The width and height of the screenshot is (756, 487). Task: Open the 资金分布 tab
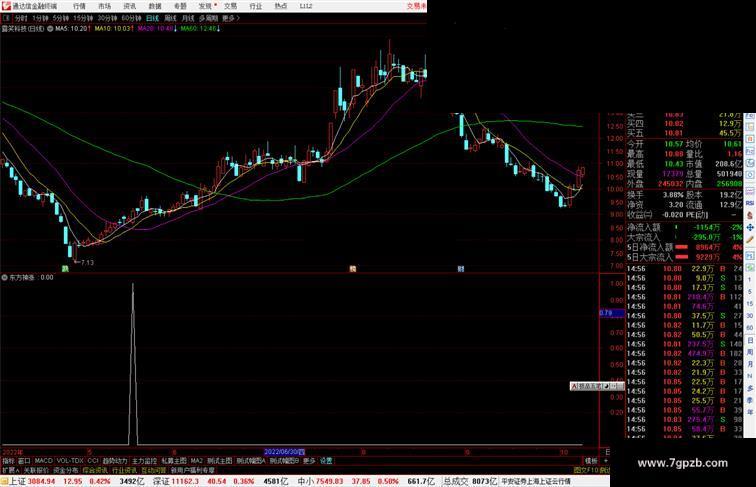66,470
